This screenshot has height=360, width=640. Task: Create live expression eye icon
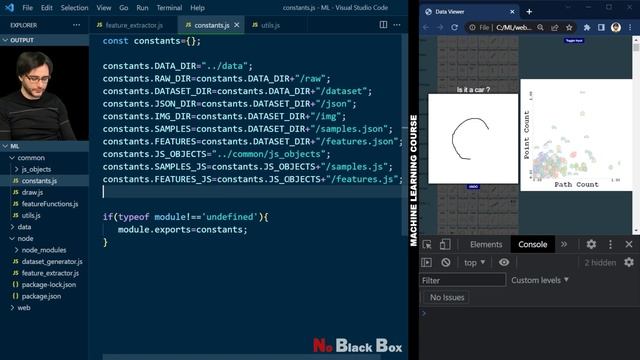click(x=504, y=262)
